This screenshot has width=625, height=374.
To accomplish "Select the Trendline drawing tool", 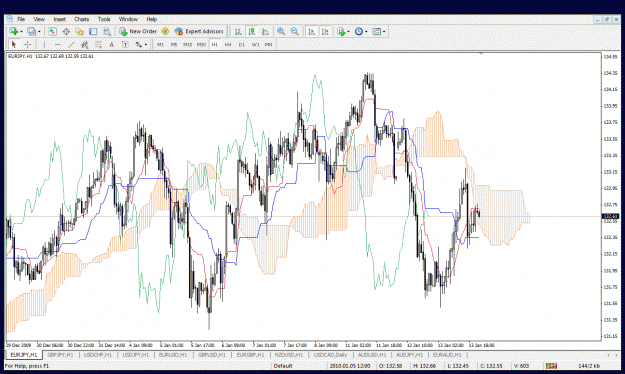I will tap(71, 44).
